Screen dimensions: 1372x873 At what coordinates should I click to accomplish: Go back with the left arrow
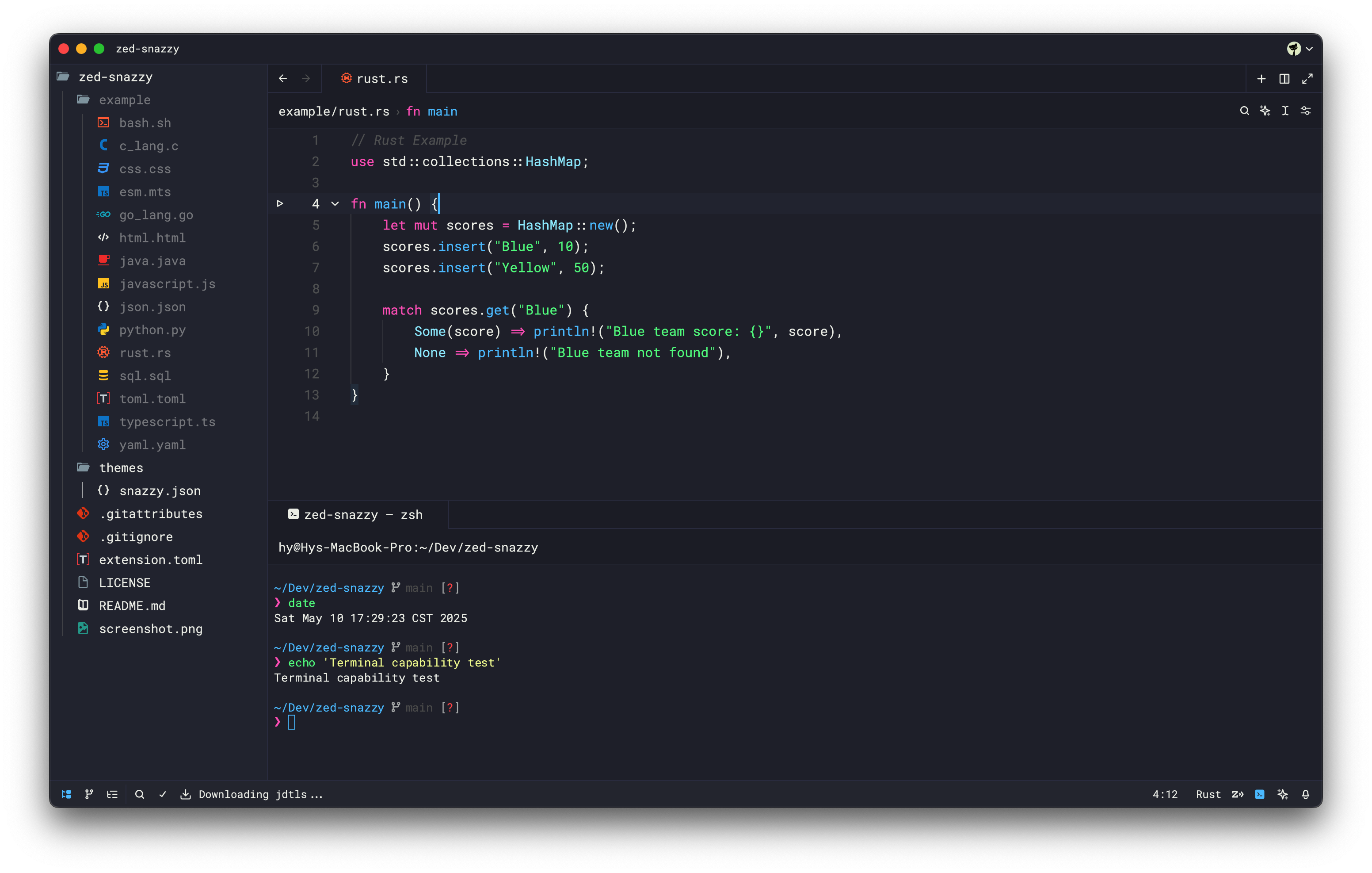click(282, 78)
